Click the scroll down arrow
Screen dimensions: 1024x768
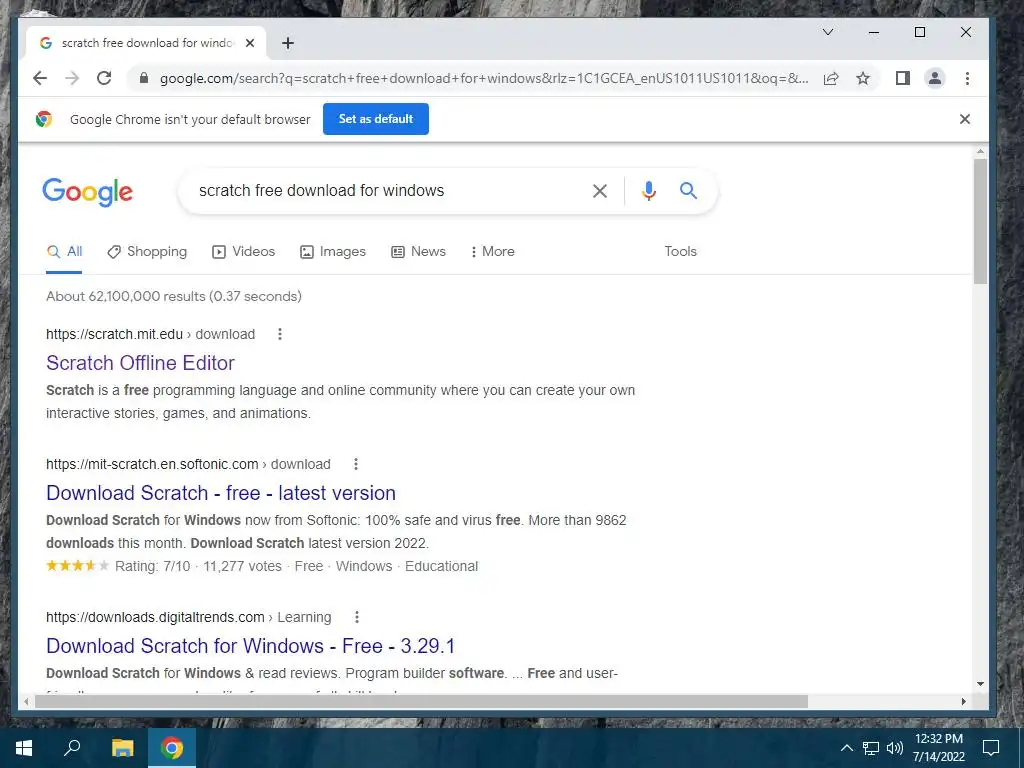(x=980, y=684)
